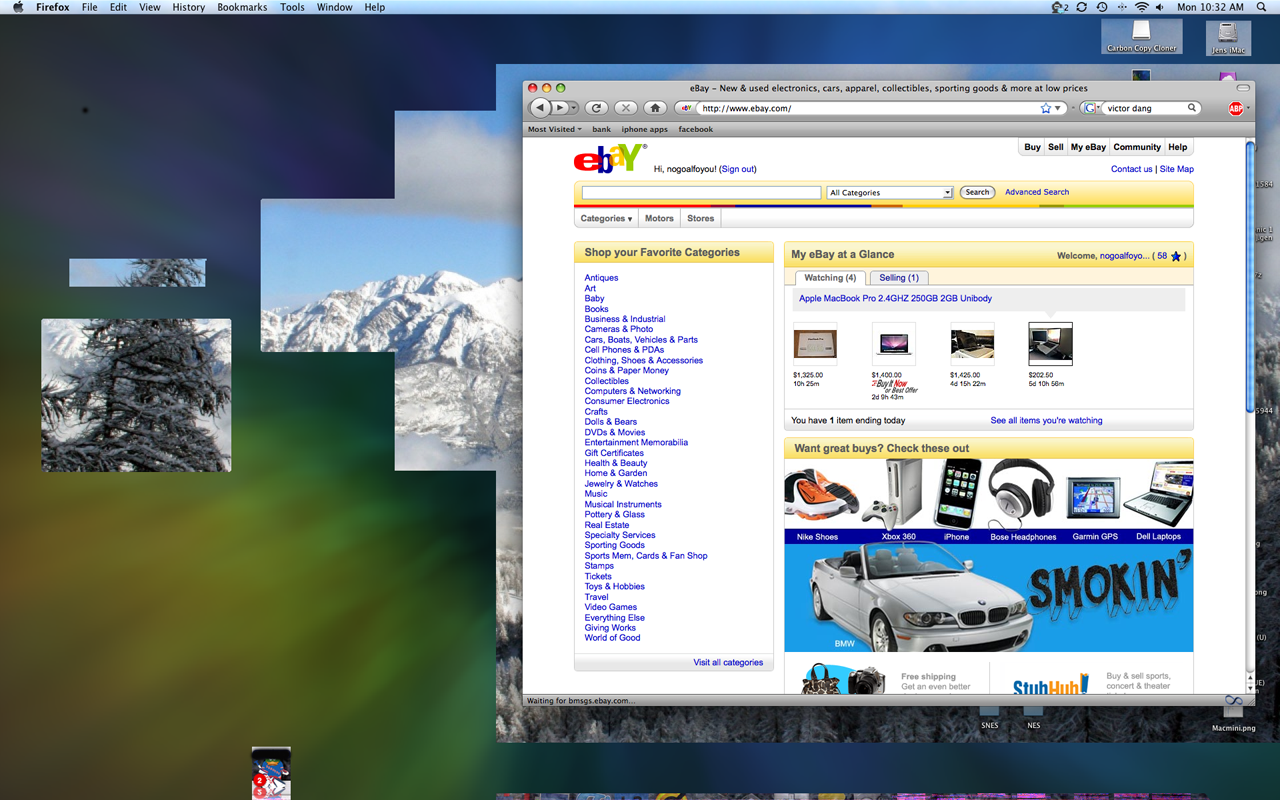Open the History menu in the menu bar
The height and width of the screenshot is (800, 1280).
188,7
